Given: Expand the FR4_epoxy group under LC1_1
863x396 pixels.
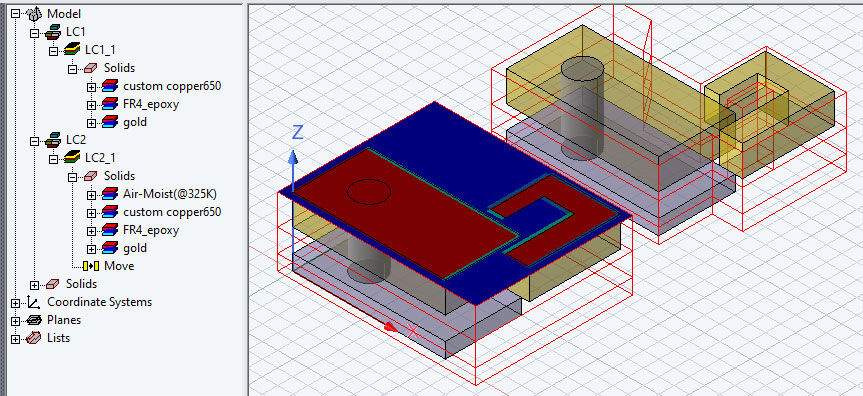Looking at the screenshot, I should pos(91,105).
